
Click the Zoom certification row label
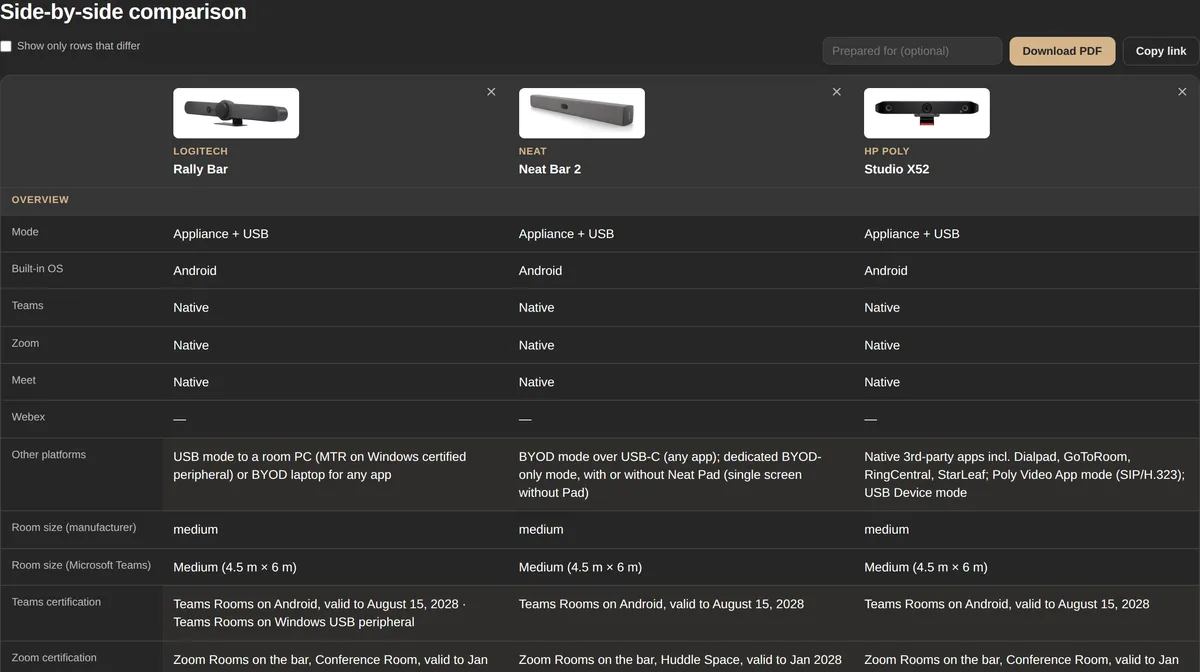tap(54, 658)
